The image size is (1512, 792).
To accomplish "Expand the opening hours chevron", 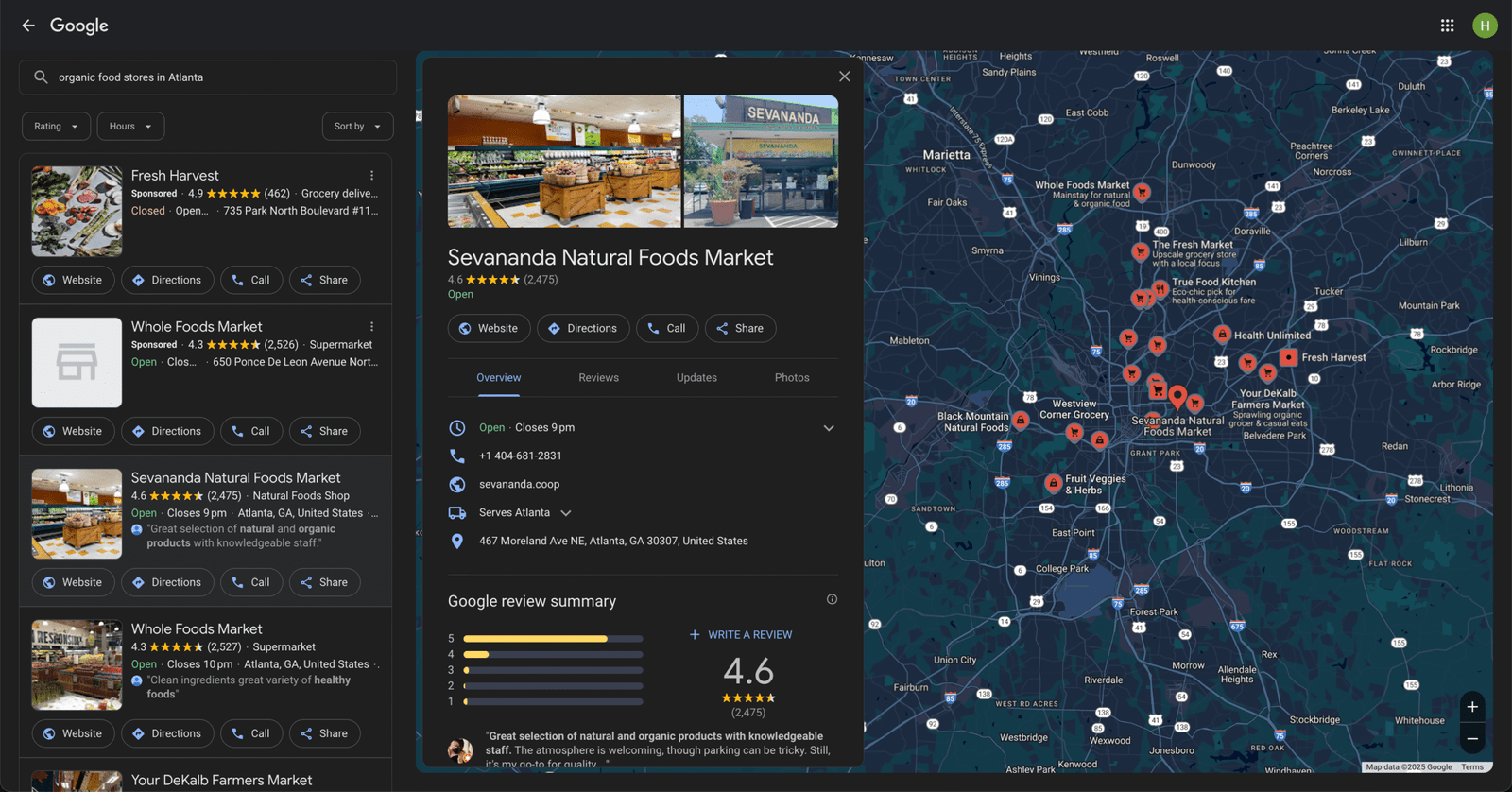I will [829, 428].
